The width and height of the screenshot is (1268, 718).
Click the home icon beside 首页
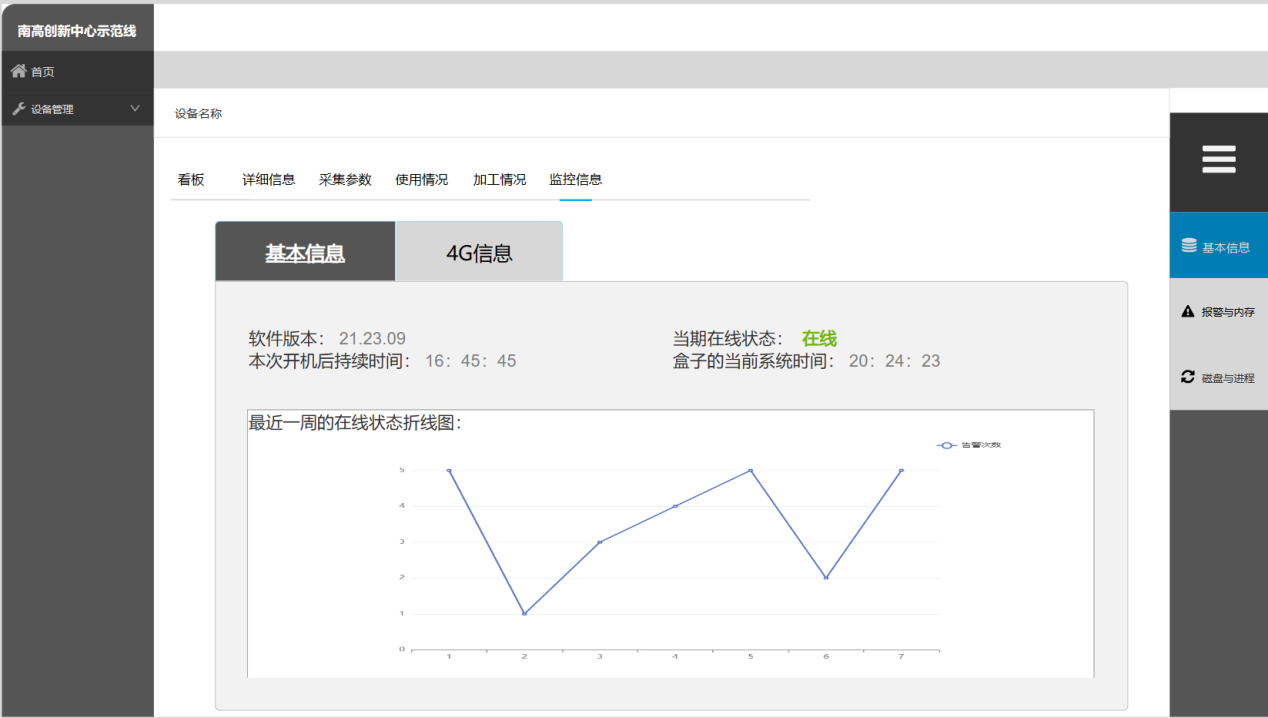18,71
